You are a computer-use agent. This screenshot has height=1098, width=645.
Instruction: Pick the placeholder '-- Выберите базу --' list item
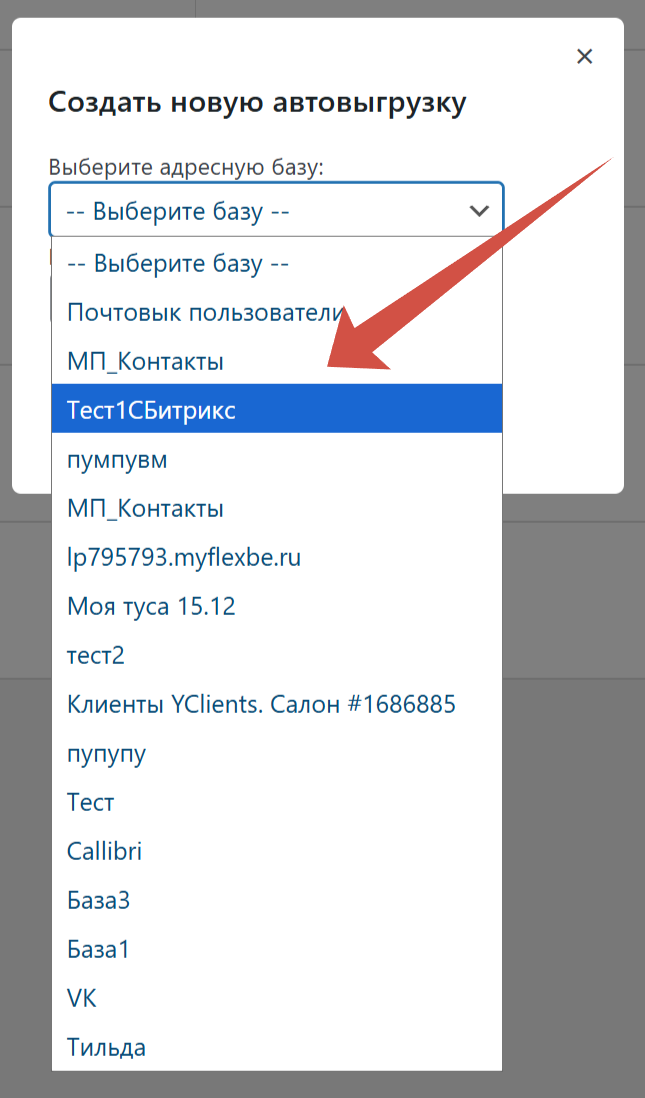click(x=178, y=263)
